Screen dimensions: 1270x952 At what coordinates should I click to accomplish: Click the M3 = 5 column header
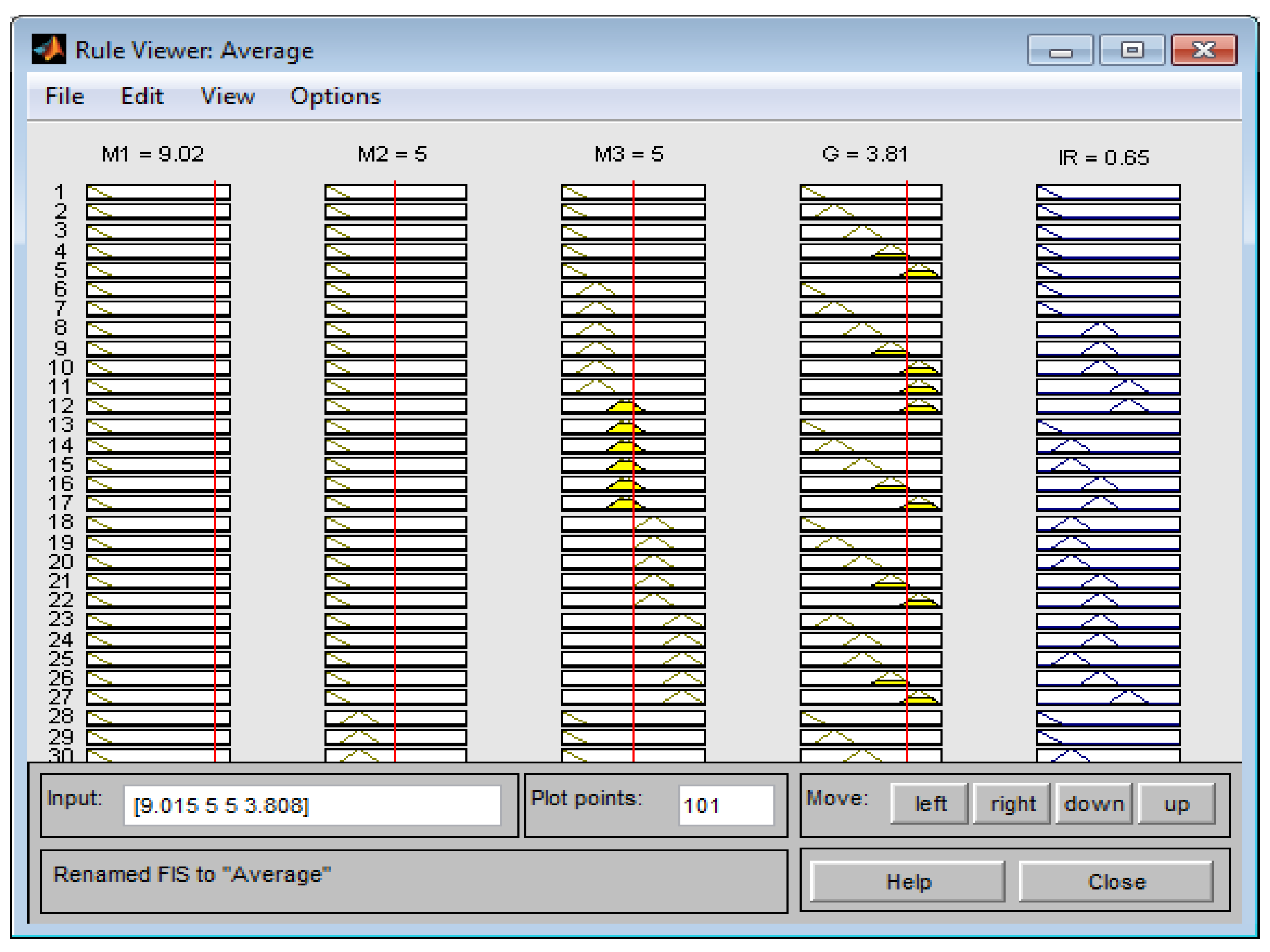[629, 154]
